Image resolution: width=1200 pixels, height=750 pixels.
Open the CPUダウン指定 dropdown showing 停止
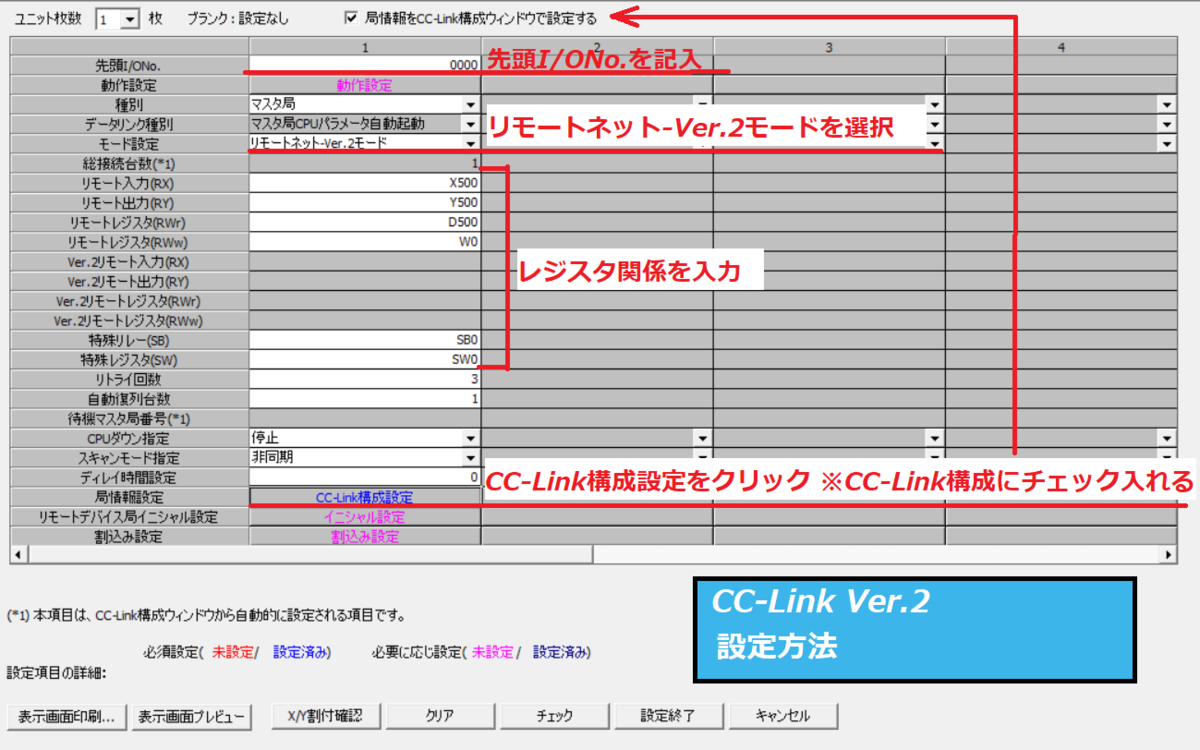[x=470, y=438]
